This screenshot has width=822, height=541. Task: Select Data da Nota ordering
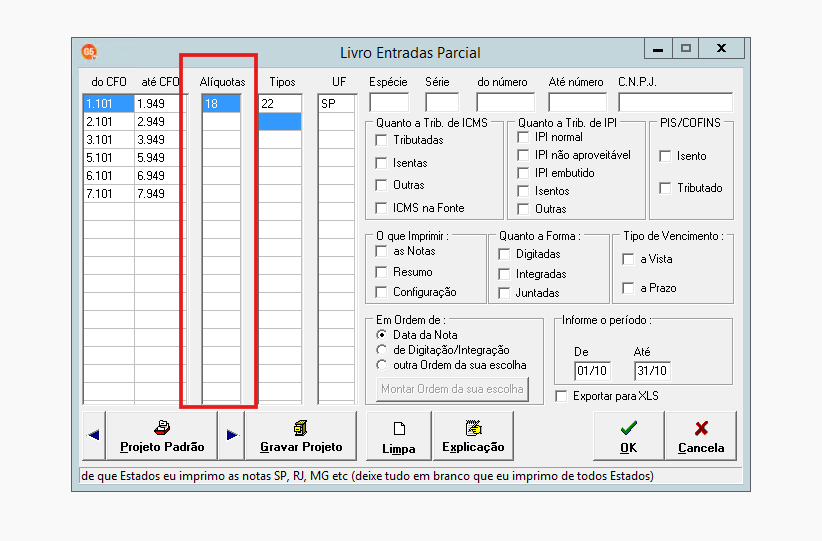(x=382, y=334)
